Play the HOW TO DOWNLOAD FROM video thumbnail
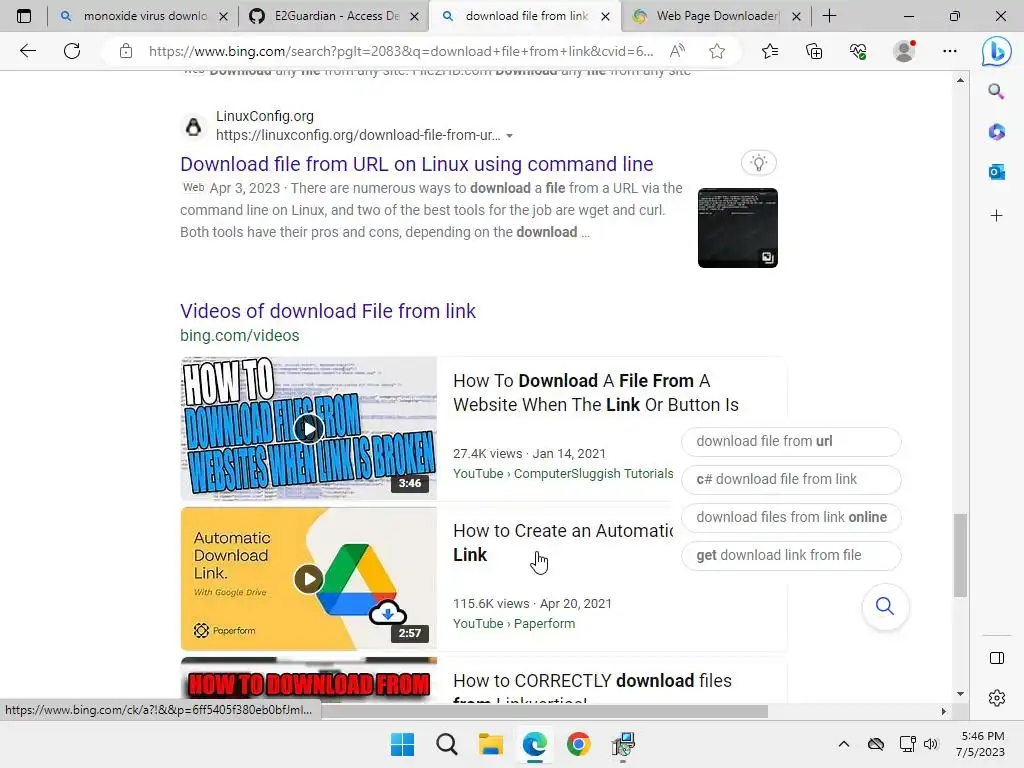The width and height of the screenshot is (1024, 768). pos(308,680)
